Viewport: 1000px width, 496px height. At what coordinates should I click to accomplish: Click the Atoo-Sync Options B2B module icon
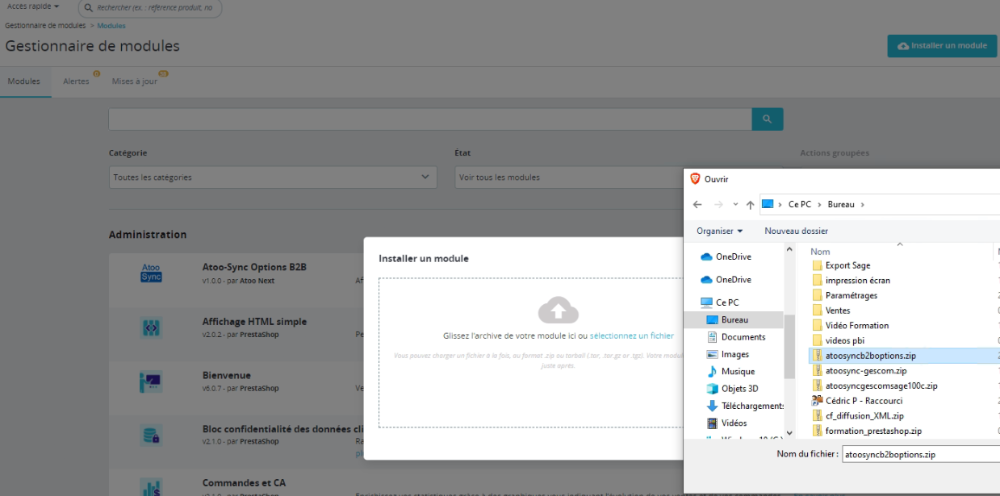pos(151,273)
